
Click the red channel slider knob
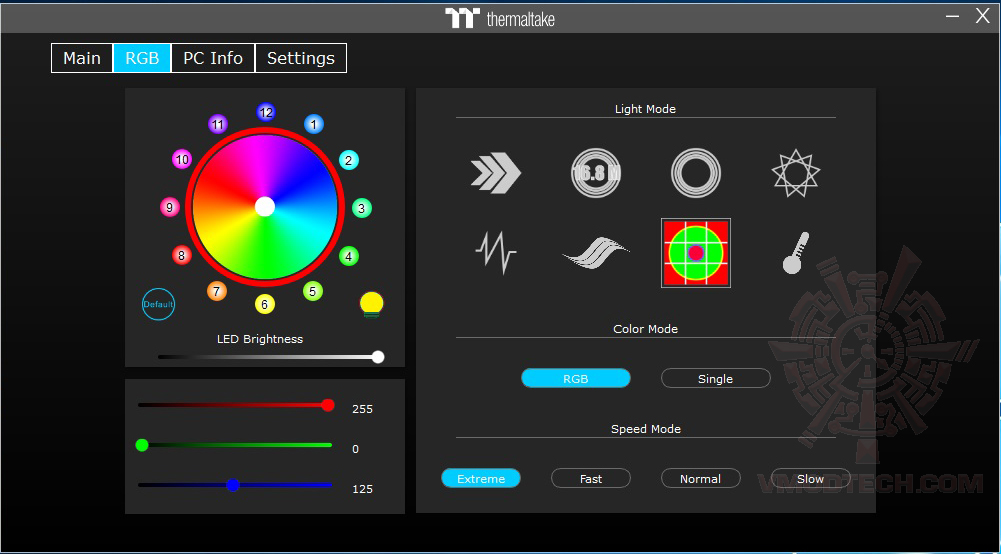pos(327,405)
